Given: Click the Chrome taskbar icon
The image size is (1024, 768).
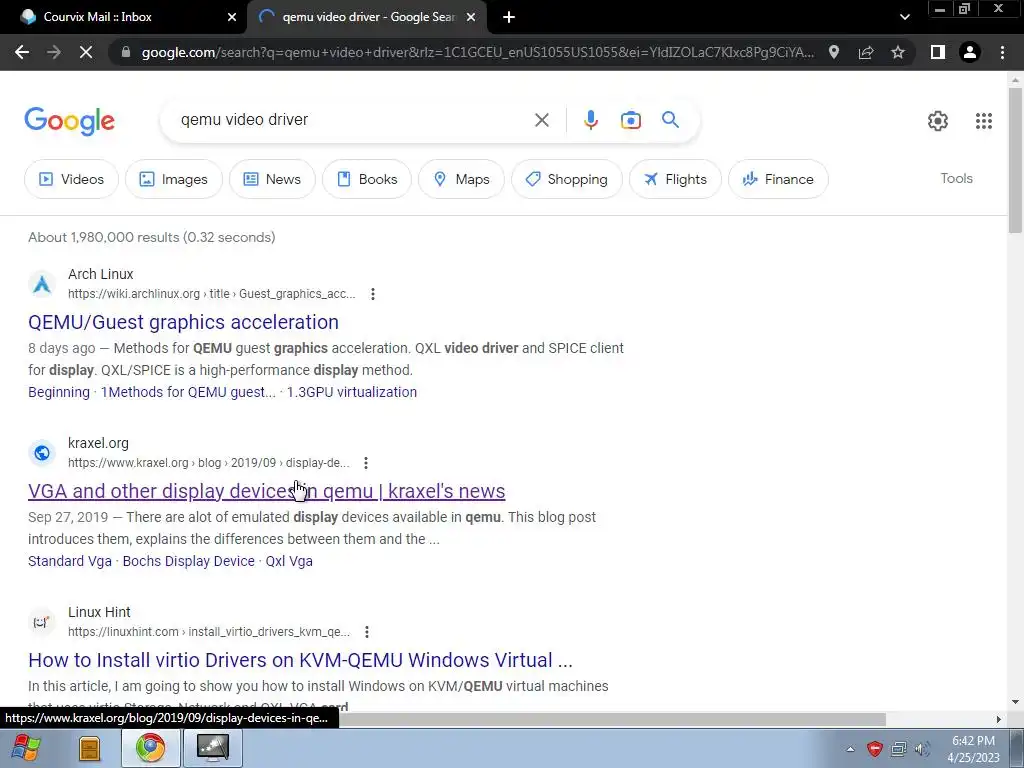Looking at the screenshot, I should click(x=151, y=748).
